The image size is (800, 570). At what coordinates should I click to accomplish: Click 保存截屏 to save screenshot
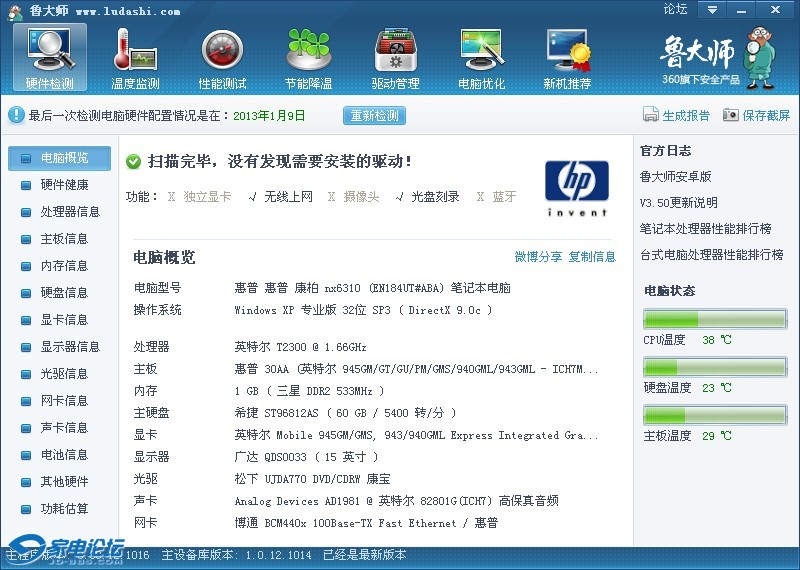click(x=756, y=115)
